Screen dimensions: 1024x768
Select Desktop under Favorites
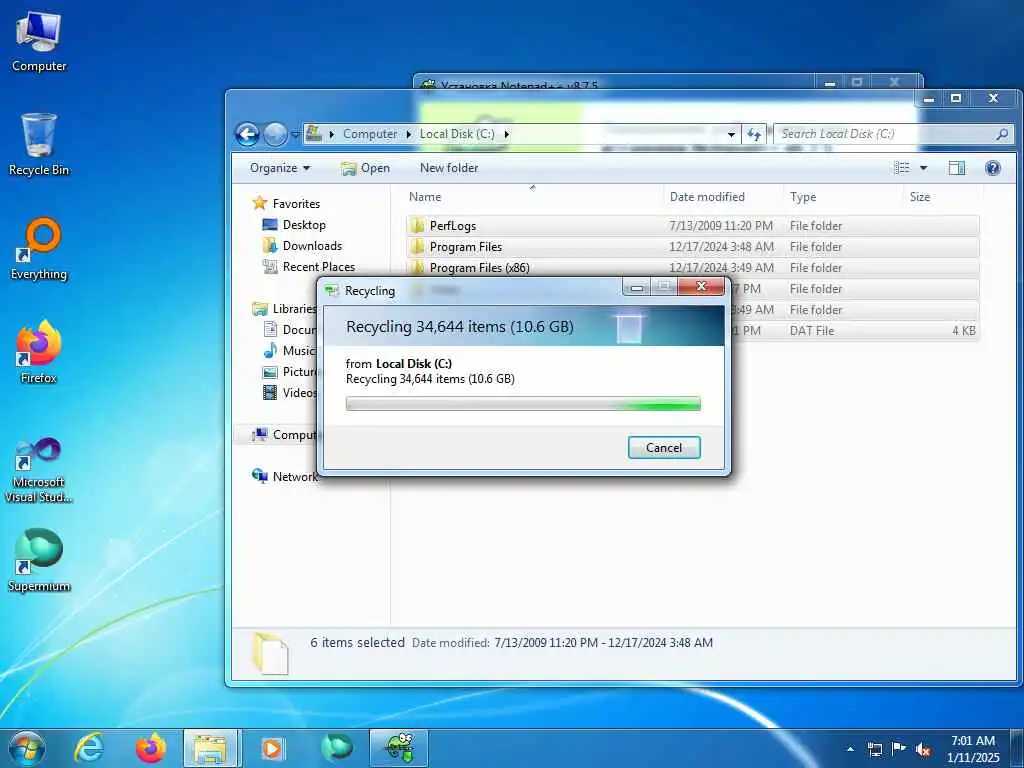(304, 225)
